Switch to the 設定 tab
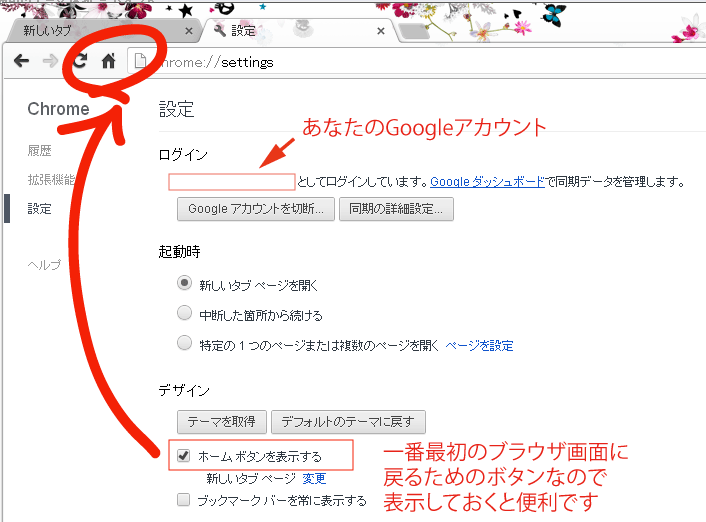 tap(297, 31)
